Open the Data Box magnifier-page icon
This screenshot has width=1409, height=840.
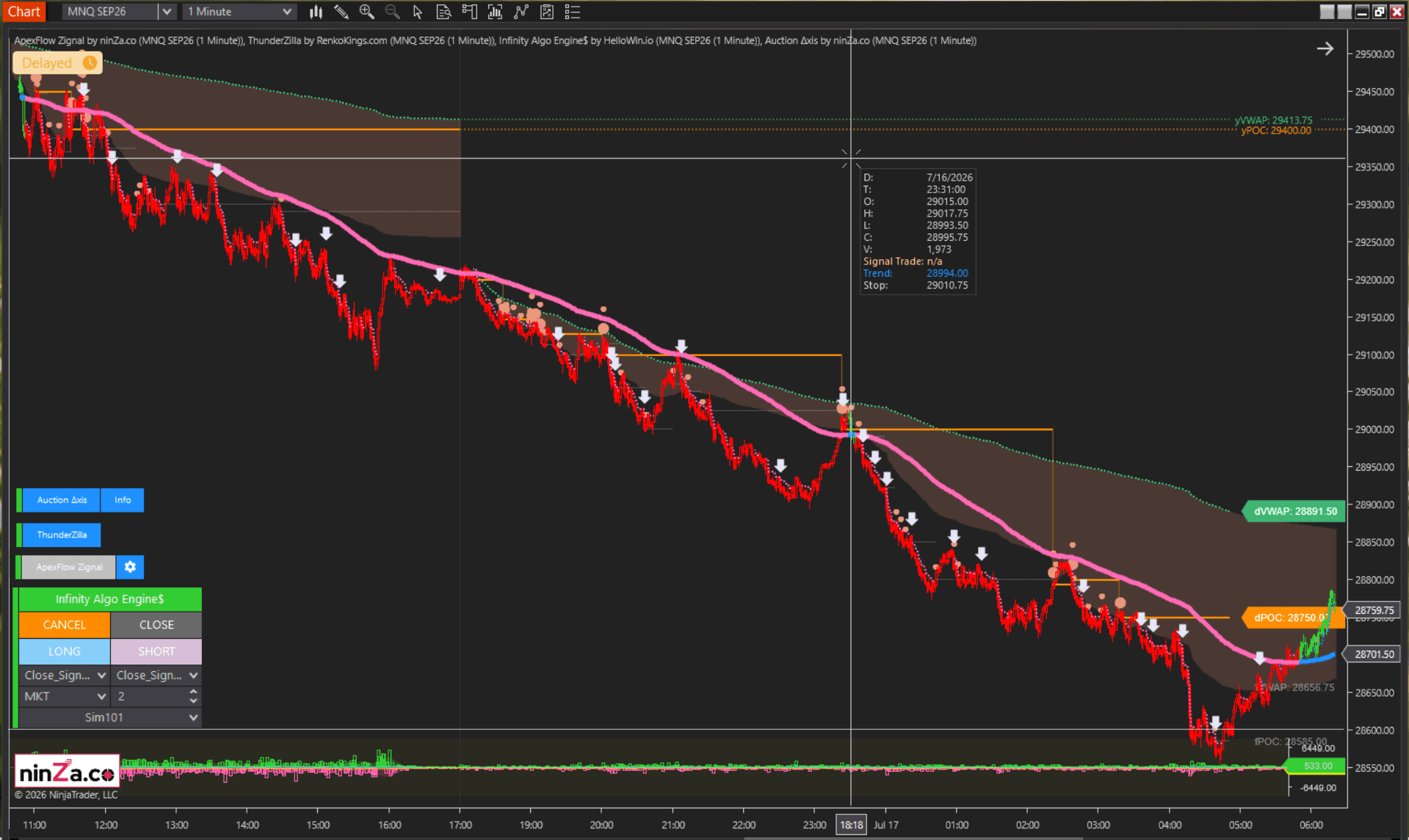tap(443, 12)
